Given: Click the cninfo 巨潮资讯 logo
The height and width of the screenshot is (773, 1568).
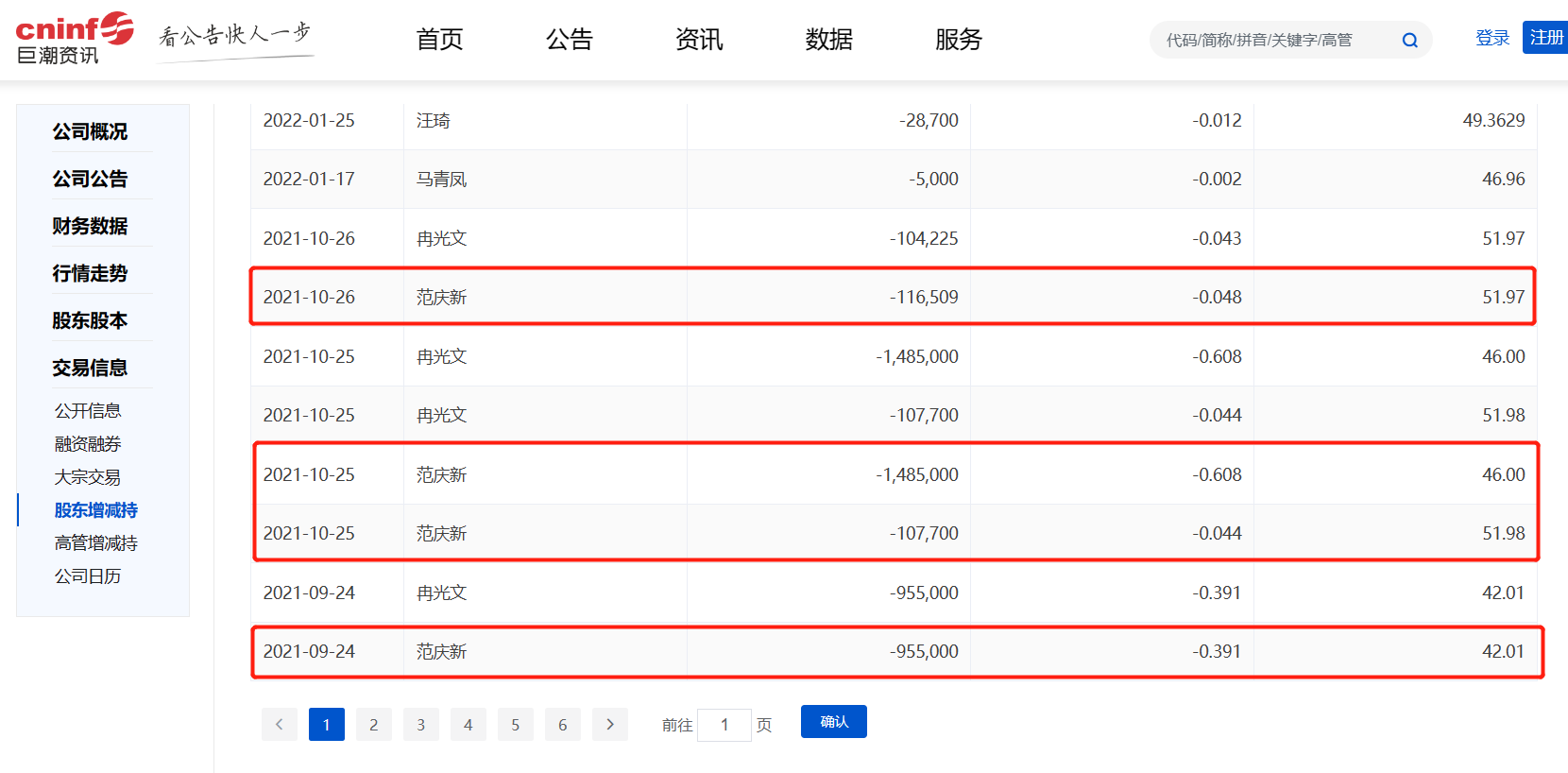Looking at the screenshot, I should point(75,39).
